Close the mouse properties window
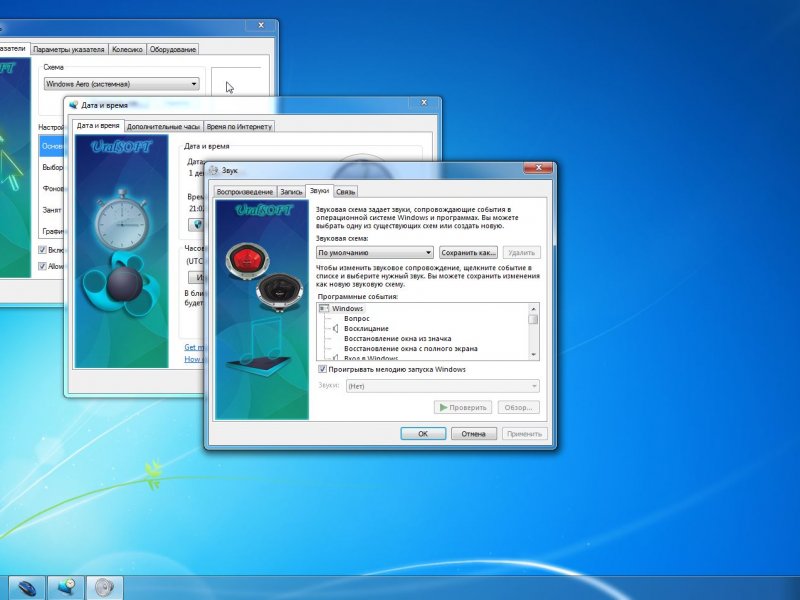 (x=261, y=25)
